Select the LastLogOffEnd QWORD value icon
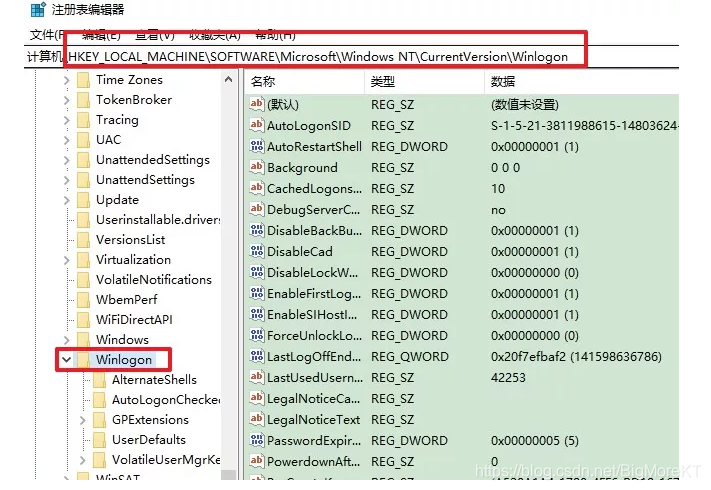The height and width of the screenshot is (490, 711). point(257,356)
